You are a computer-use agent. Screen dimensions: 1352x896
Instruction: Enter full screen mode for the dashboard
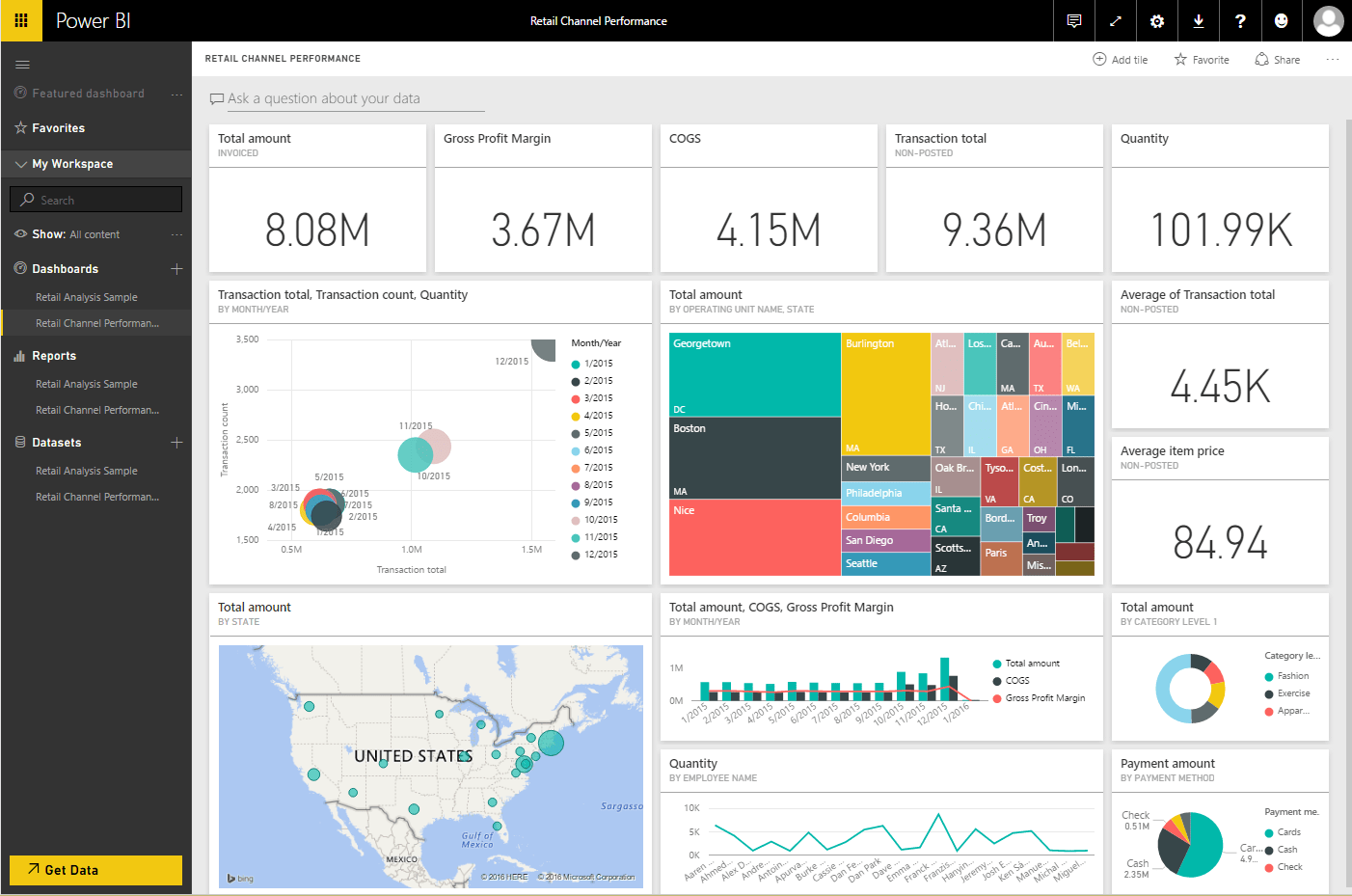click(x=1115, y=20)
